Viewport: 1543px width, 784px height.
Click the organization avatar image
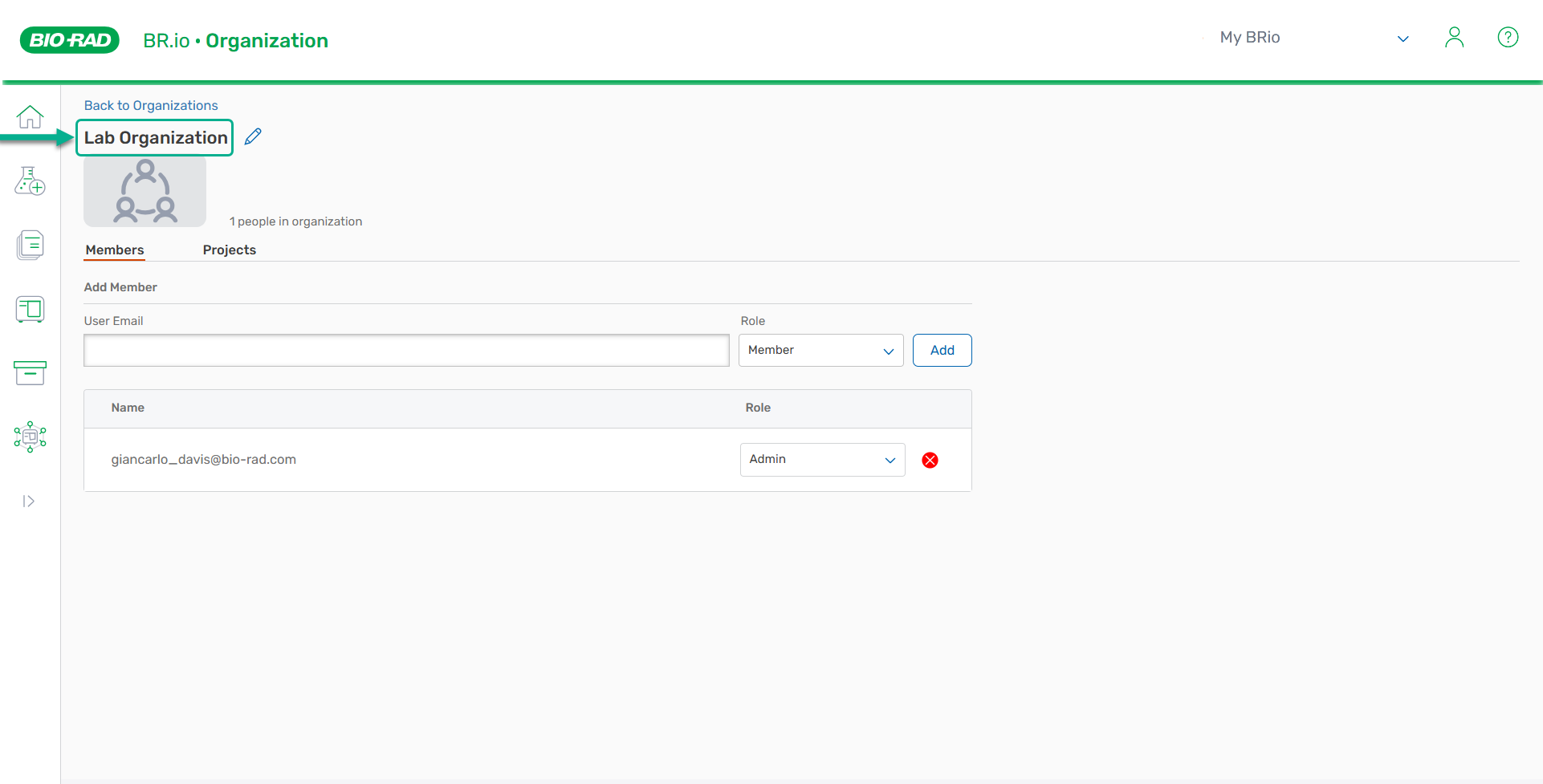coord(145,192)
